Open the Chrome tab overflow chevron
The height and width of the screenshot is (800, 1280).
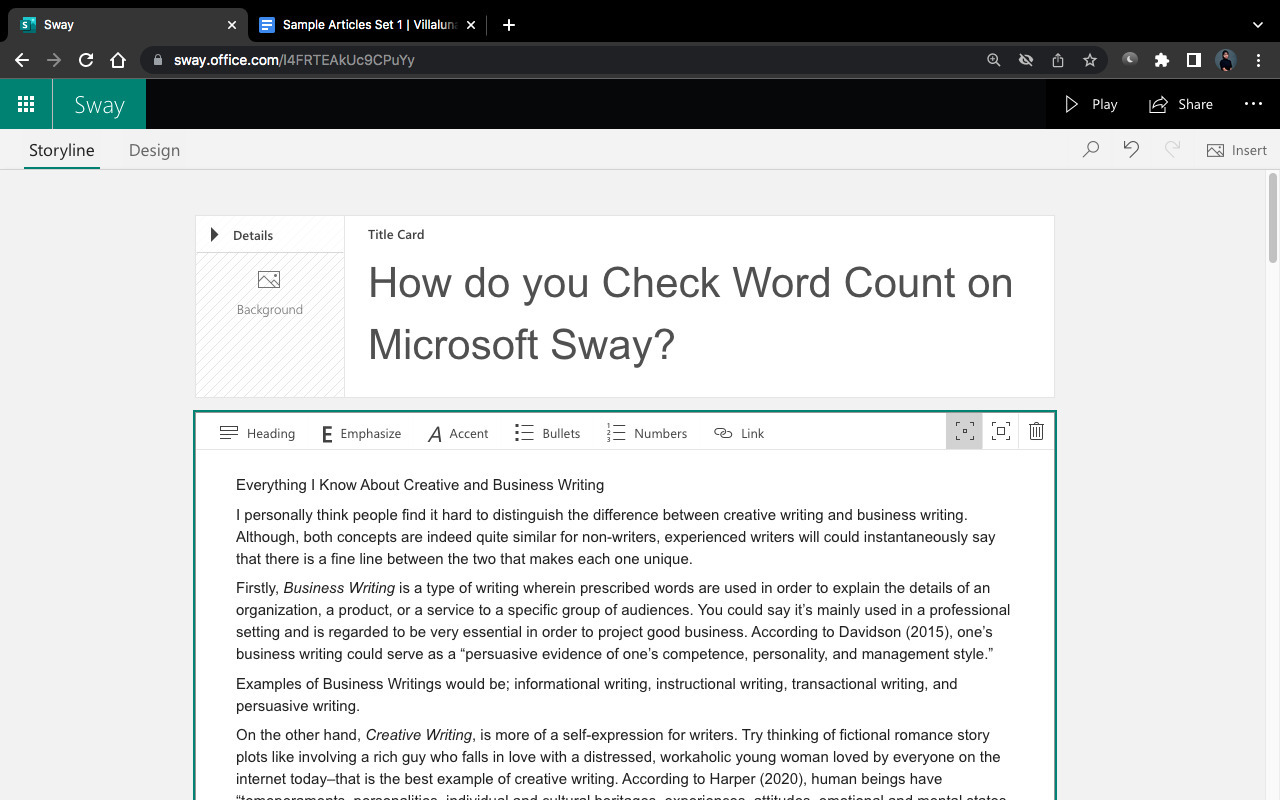click(x=1257, y=24)
